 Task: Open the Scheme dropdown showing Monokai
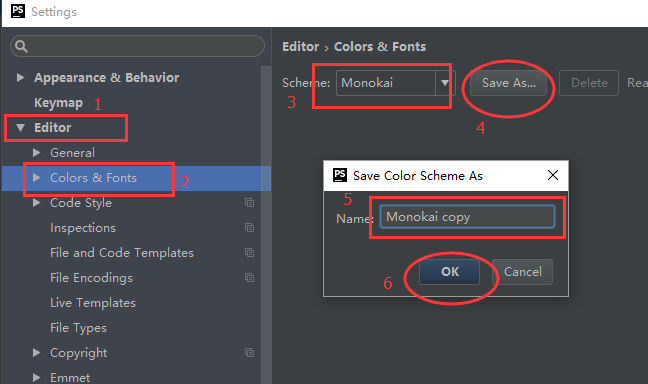coord(445,83)
